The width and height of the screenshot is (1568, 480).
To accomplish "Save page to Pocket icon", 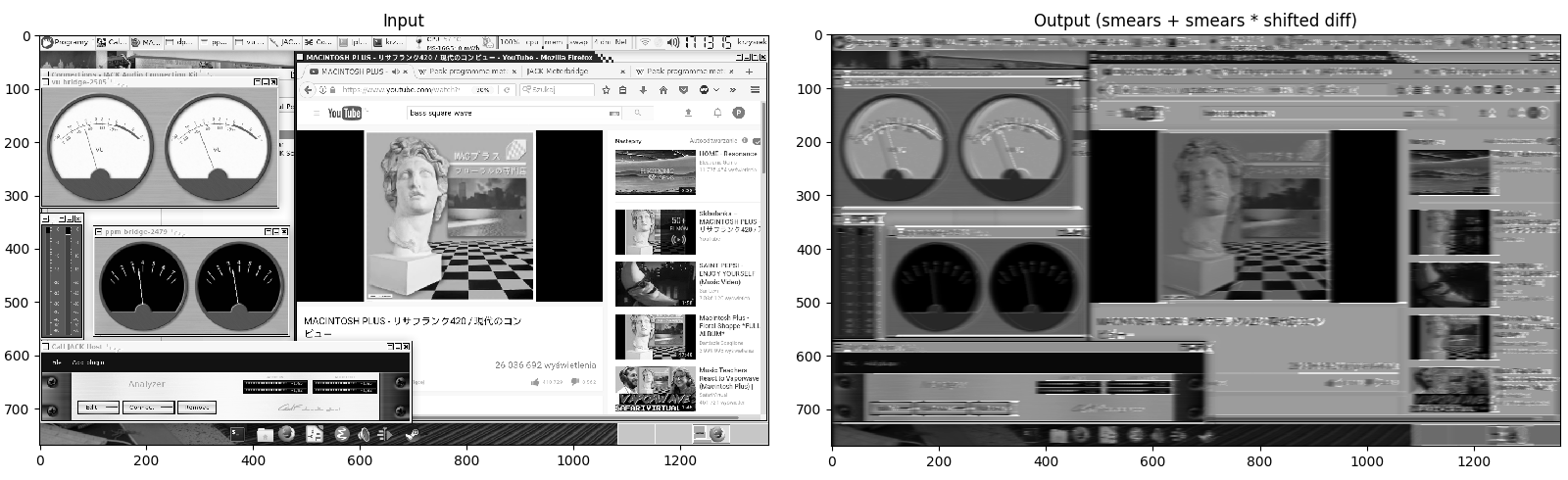I will click(683, 90).
